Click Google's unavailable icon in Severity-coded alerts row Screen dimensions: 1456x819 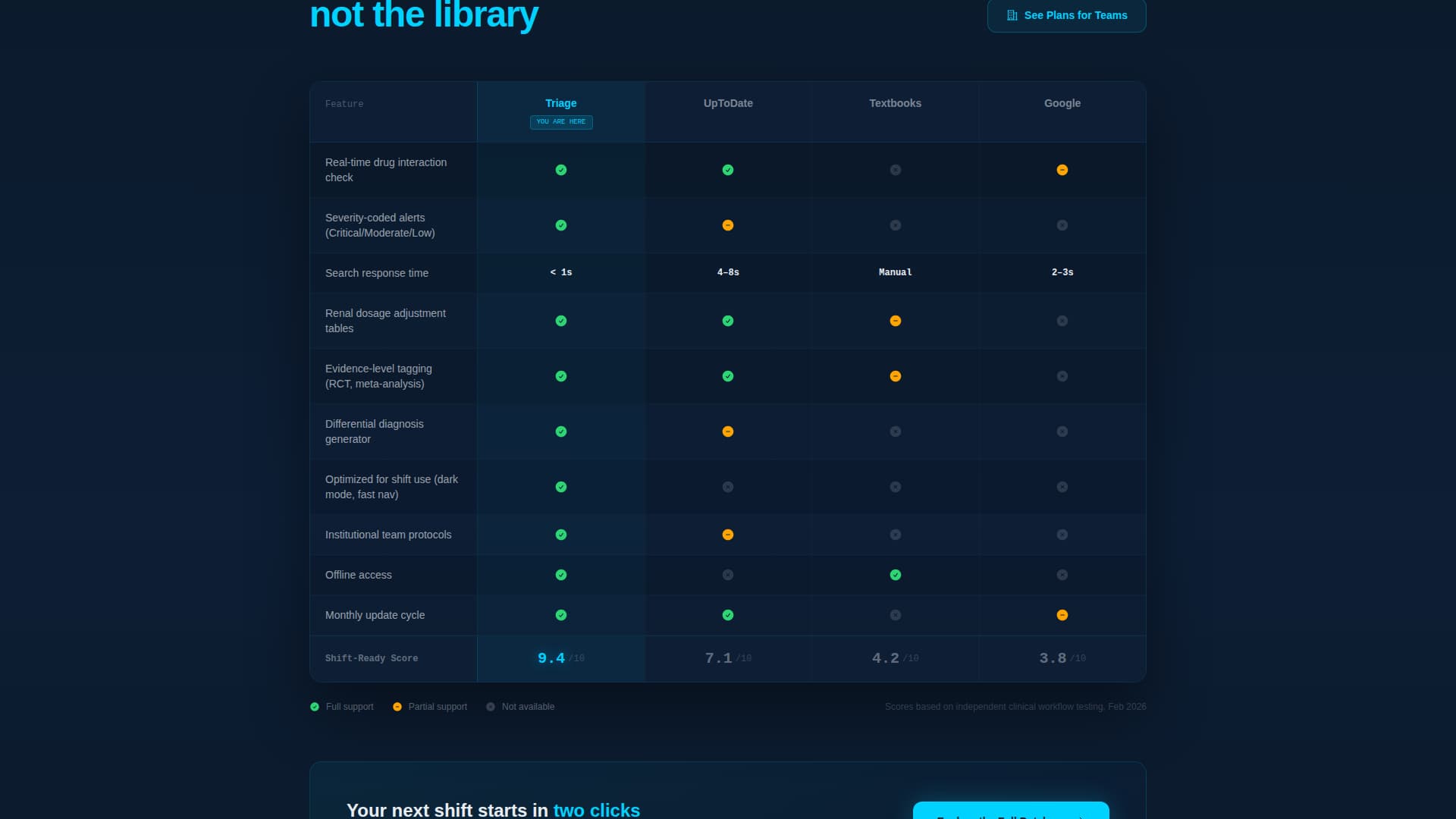pyautogui.click(x=1062, y=225)
